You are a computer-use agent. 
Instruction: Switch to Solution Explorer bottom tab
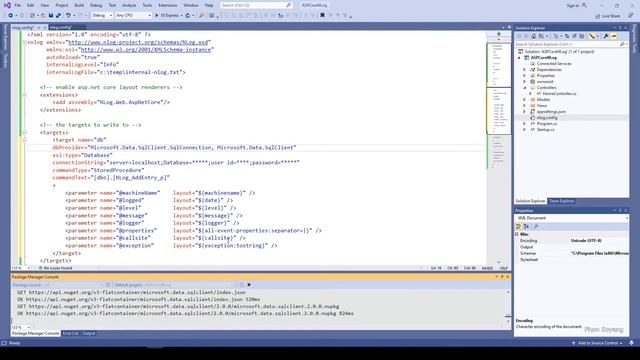[x=530, y=201]
